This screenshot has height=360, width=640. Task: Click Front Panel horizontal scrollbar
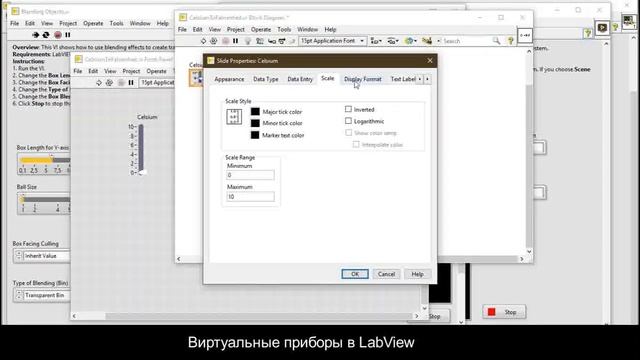coord(245,316)
